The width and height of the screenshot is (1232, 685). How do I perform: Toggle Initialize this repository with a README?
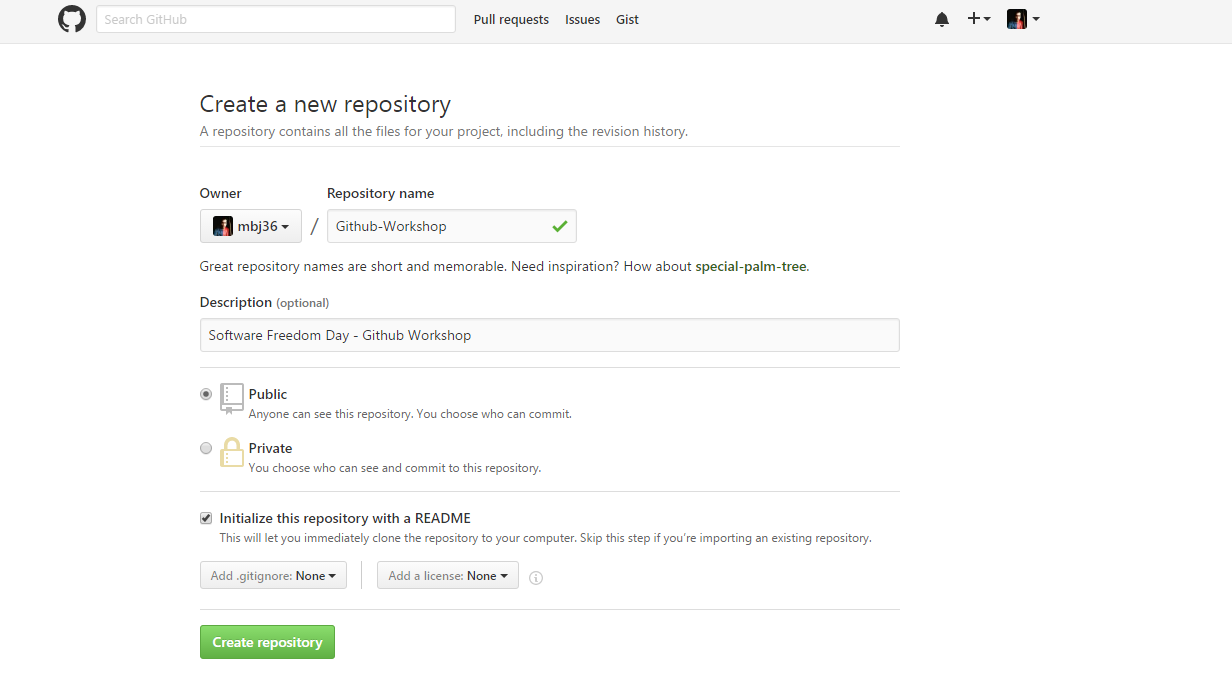point(206,518)
